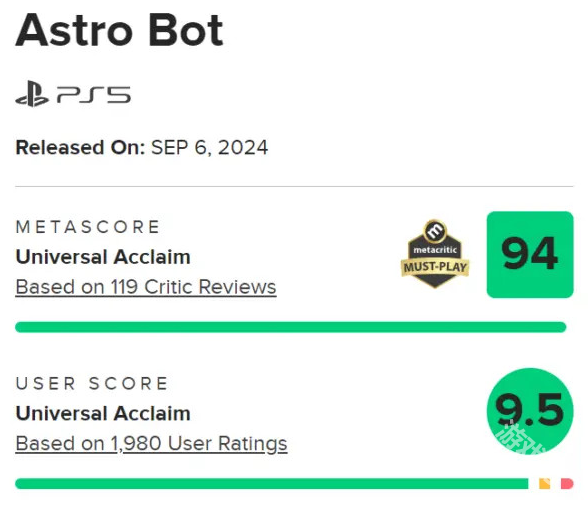Click the yellow mixed-ratings bar segment
The width and height of the screenshot is (588, 506).
click(544, 483)
